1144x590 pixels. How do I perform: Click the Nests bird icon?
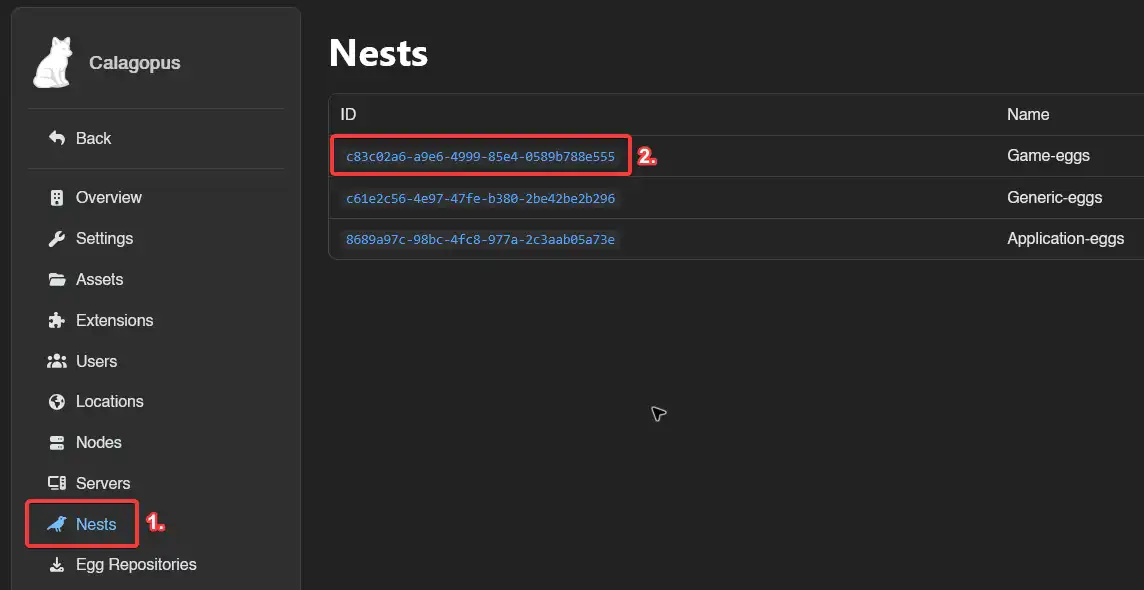58,524
